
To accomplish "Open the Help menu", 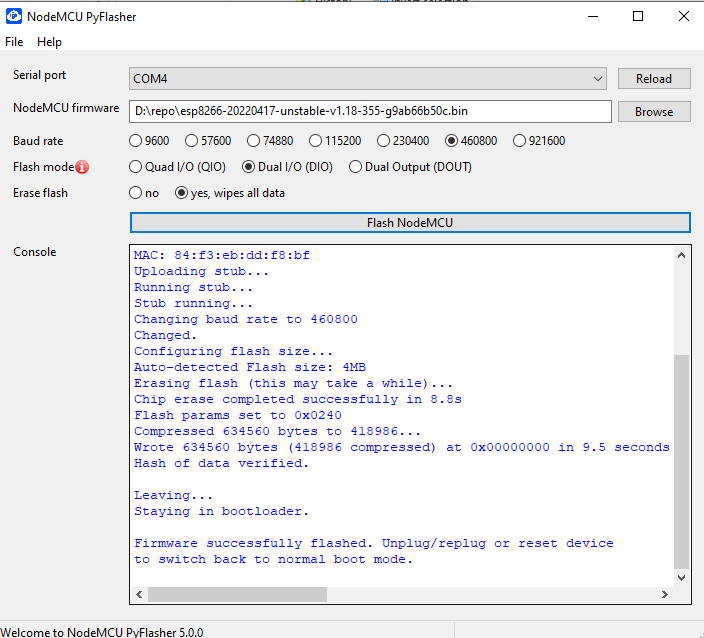I will click(x=49, y=42).
